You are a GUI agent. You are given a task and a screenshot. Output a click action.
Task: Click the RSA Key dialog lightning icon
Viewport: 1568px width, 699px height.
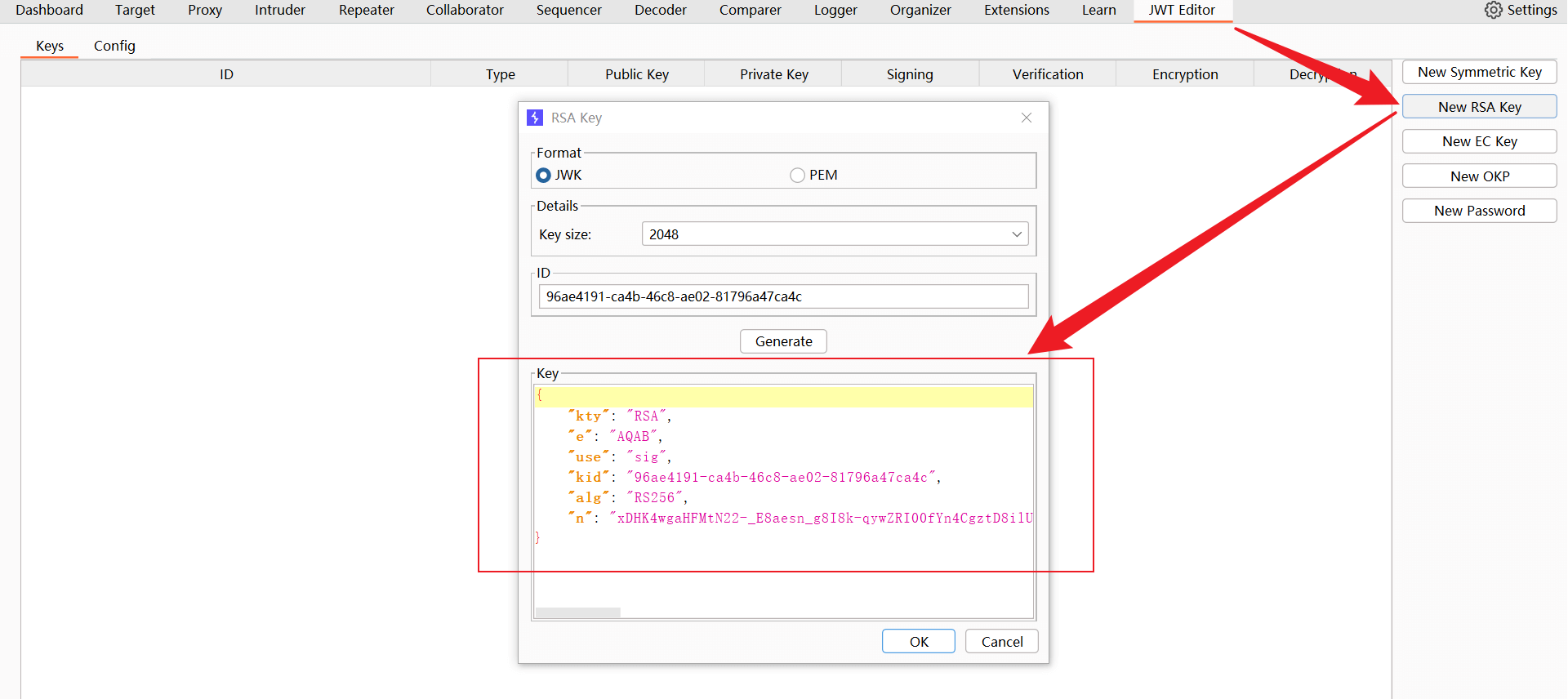point(535,118)
